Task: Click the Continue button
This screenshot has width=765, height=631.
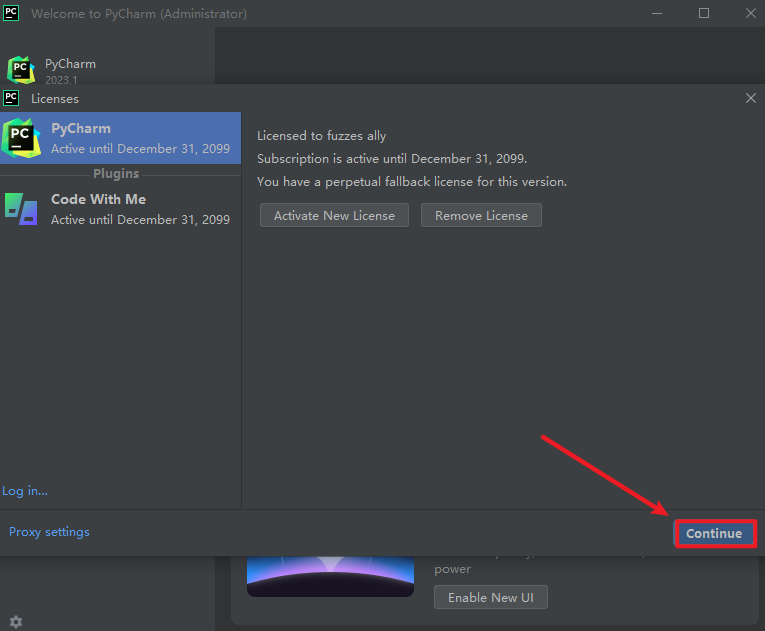Action: point(715,533)
